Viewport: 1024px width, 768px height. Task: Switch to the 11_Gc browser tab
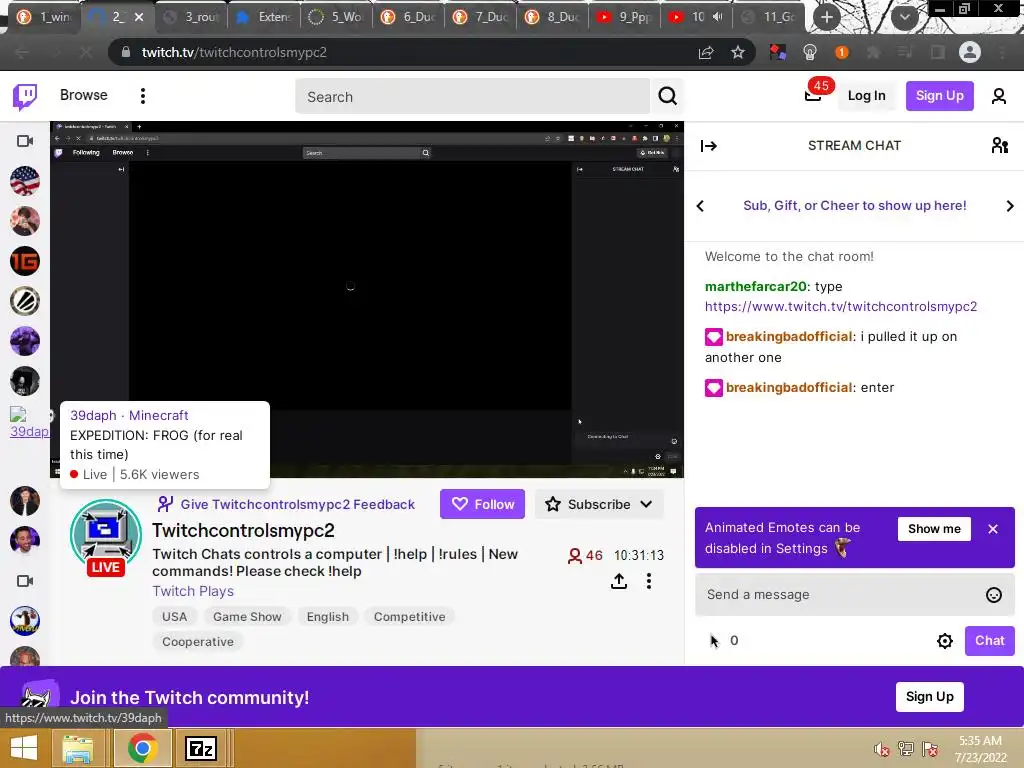point(769,17)
